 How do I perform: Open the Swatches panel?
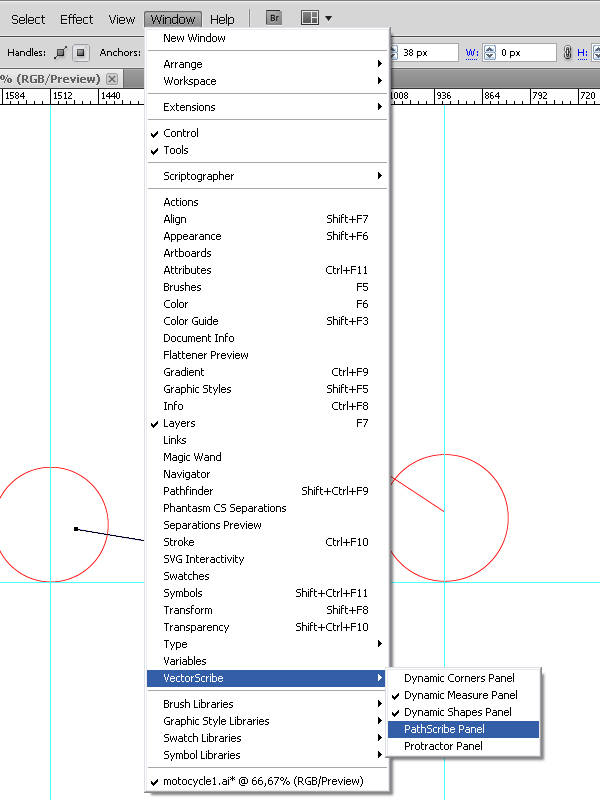(x=267, y=576)
